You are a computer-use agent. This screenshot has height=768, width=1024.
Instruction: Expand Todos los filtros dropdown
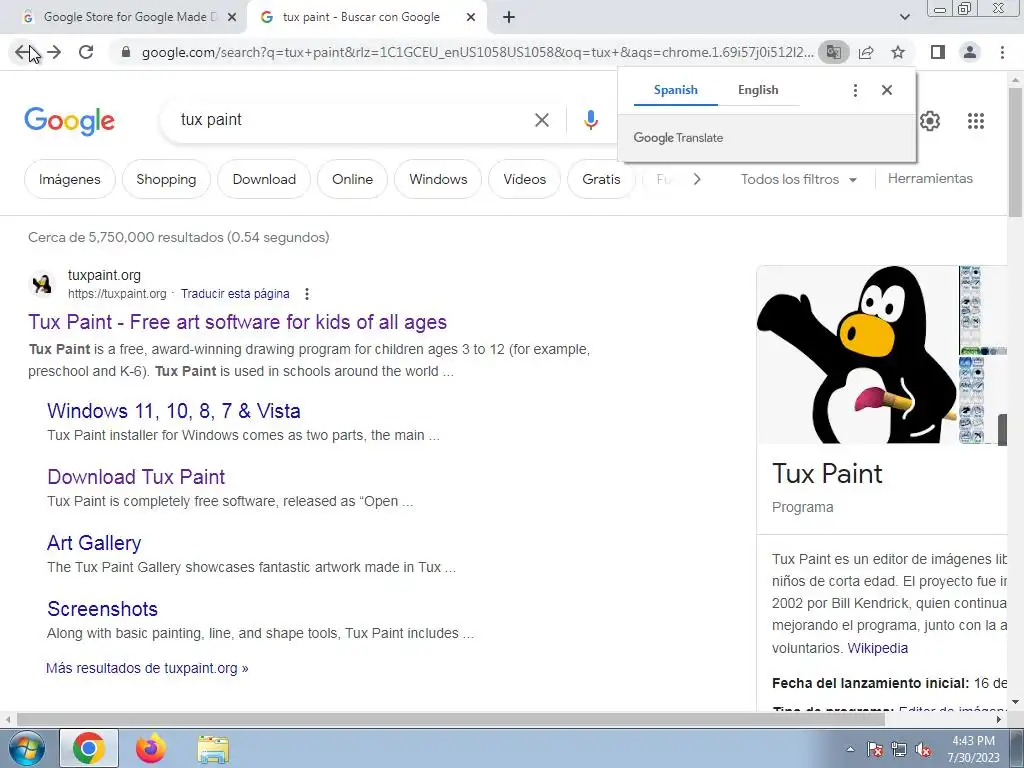tap(798, 179)
